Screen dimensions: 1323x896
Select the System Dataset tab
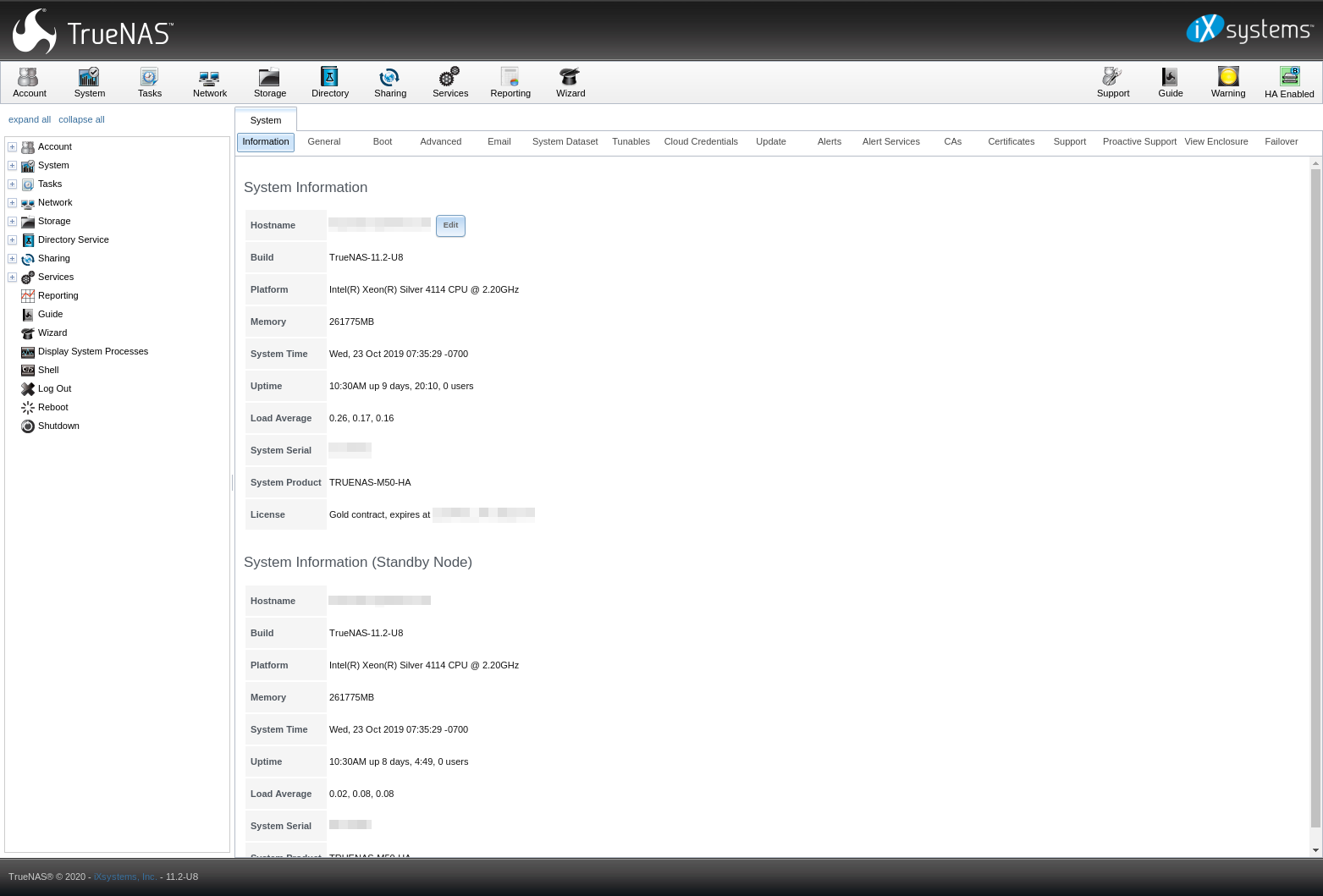pyautogui.click(x=565, y=141)
